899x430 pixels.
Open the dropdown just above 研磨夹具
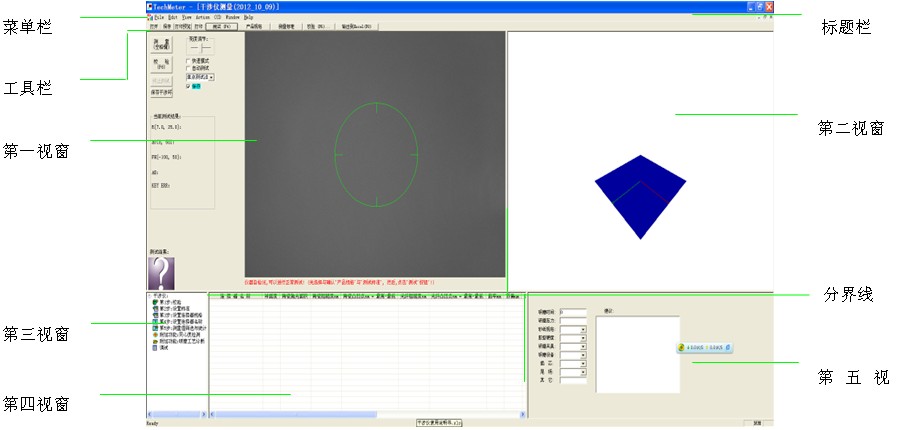point(583,338)
